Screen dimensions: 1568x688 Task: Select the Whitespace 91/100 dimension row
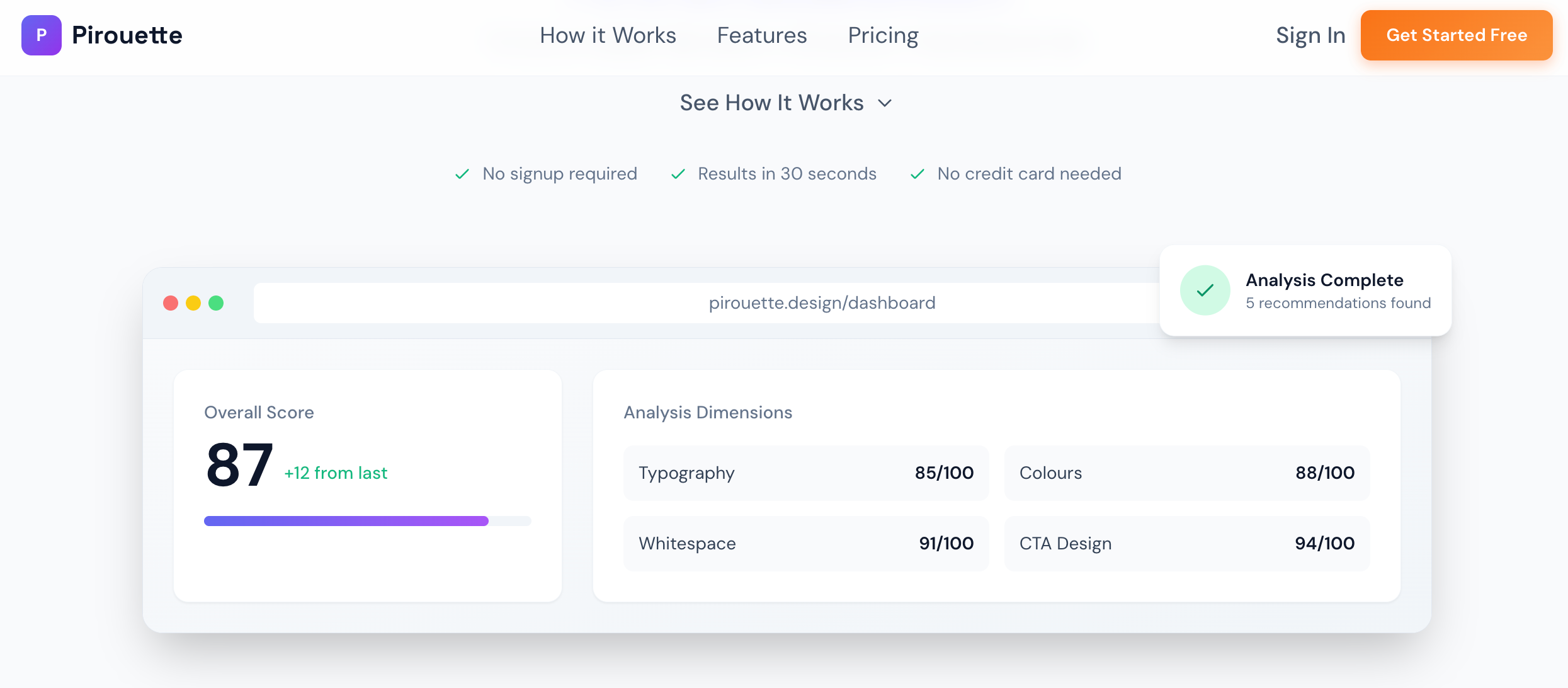806,544
